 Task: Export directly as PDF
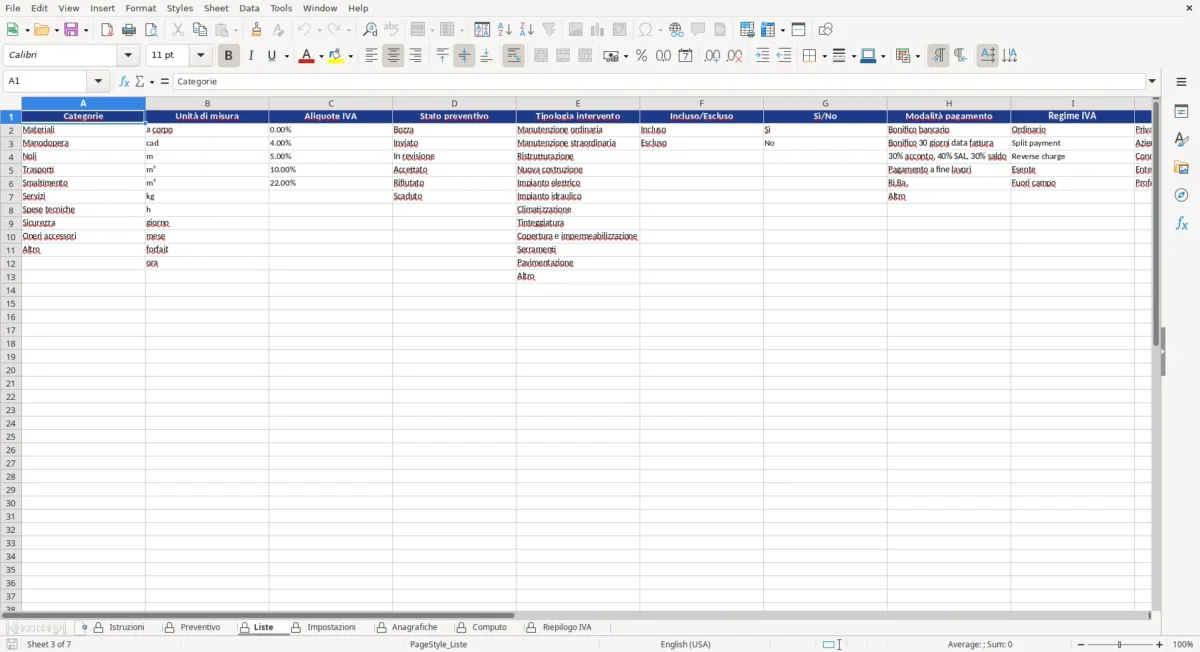click(107, 30)
